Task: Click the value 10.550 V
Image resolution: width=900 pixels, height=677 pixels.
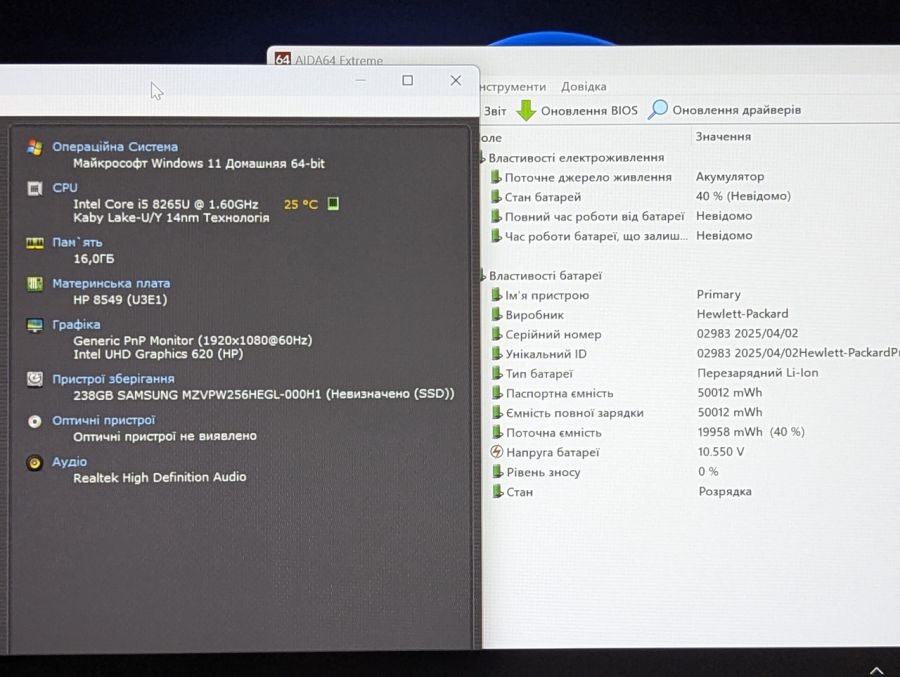Action: (x=721, y=452)
